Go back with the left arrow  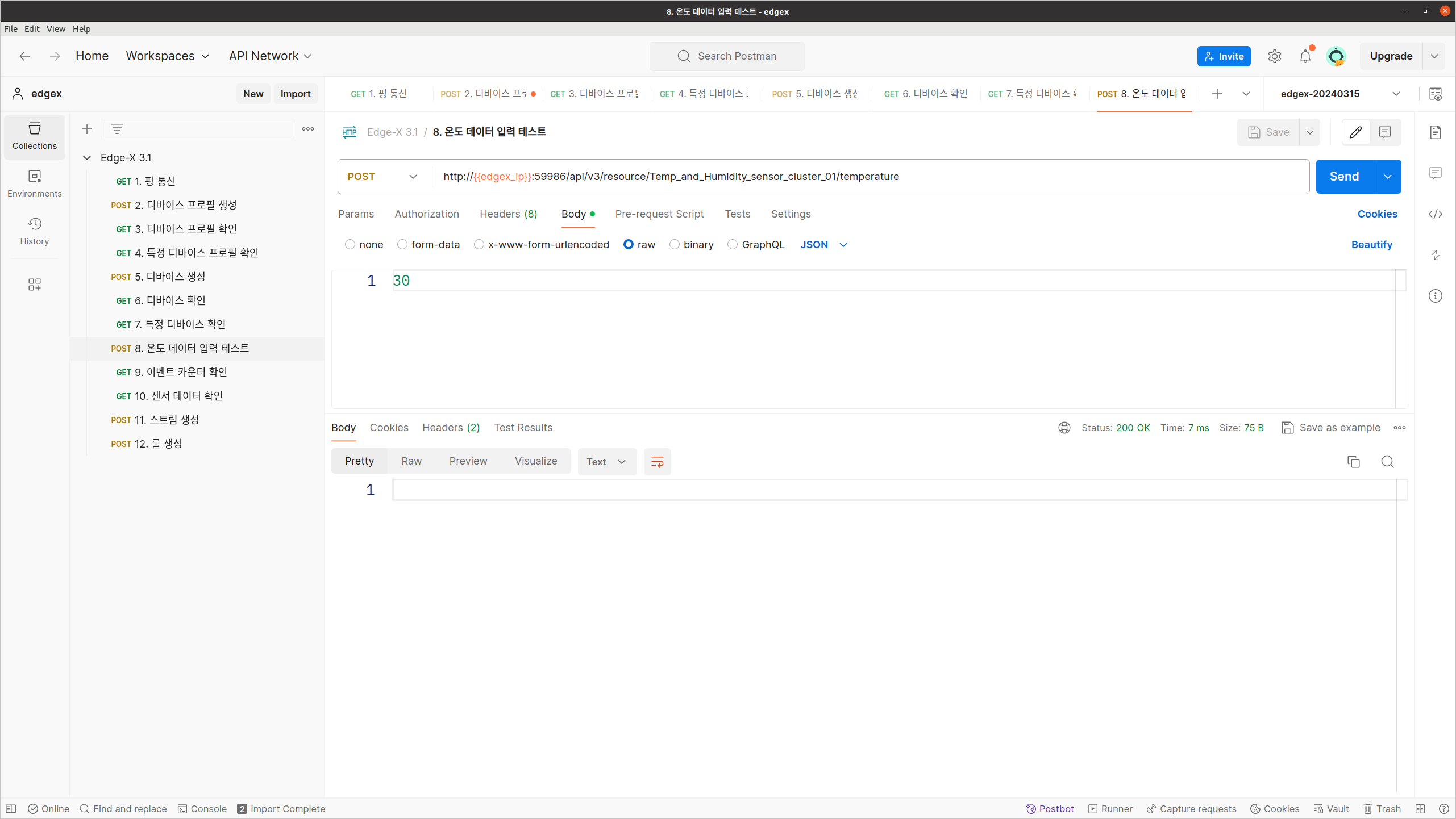click(24, 56)
